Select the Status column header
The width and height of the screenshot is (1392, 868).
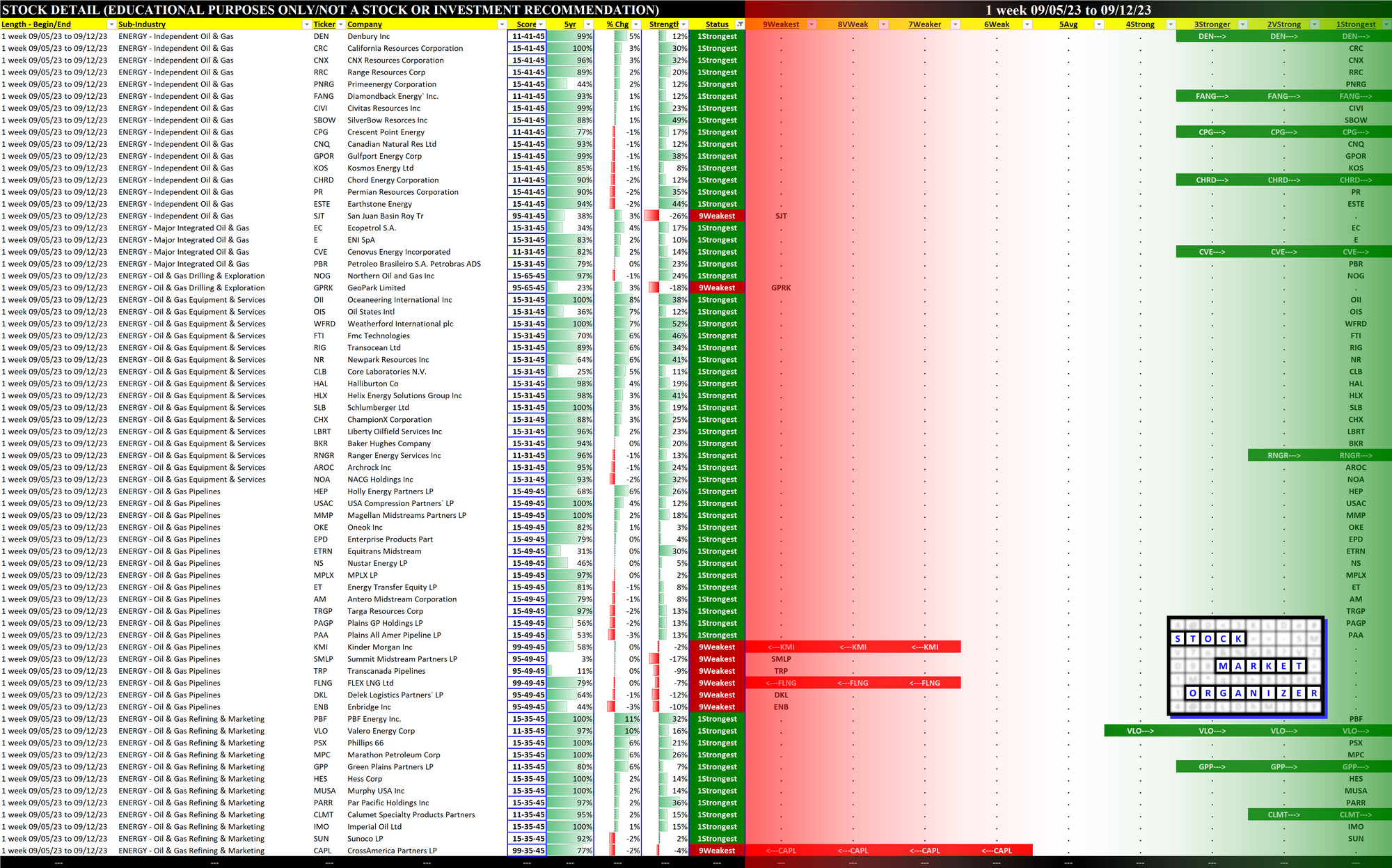point(716,24)
